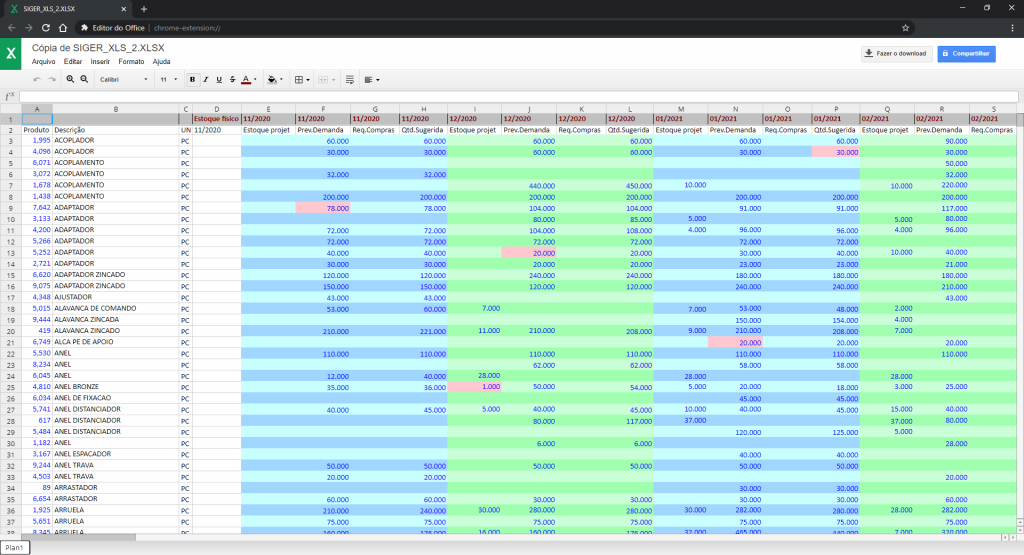Toggle strikethrough formatting
The width and height of the screenshot is (1024, 555).
231,79
